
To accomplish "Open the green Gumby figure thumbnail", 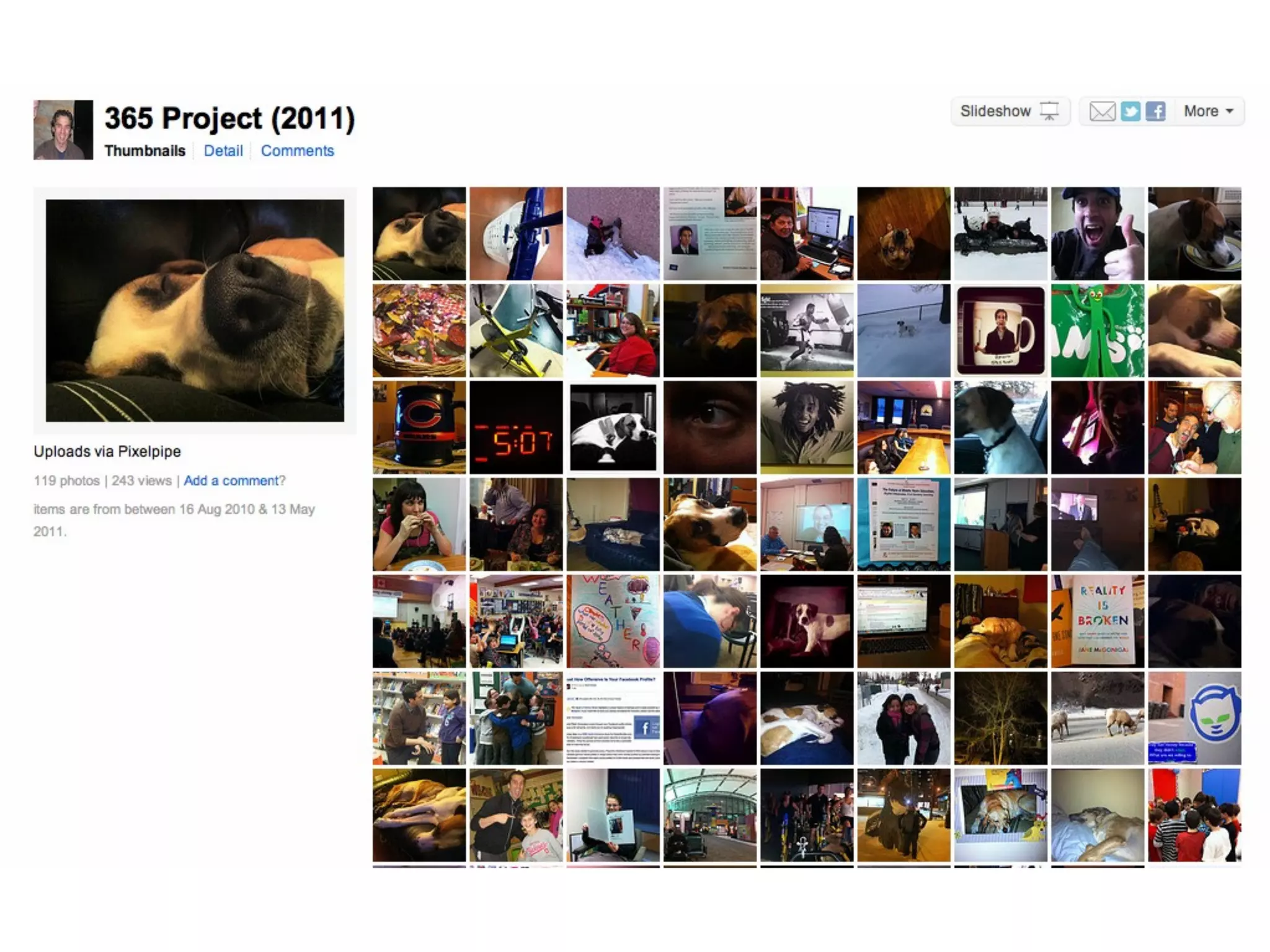I will pyautogui.click(x=1097, y=330).
